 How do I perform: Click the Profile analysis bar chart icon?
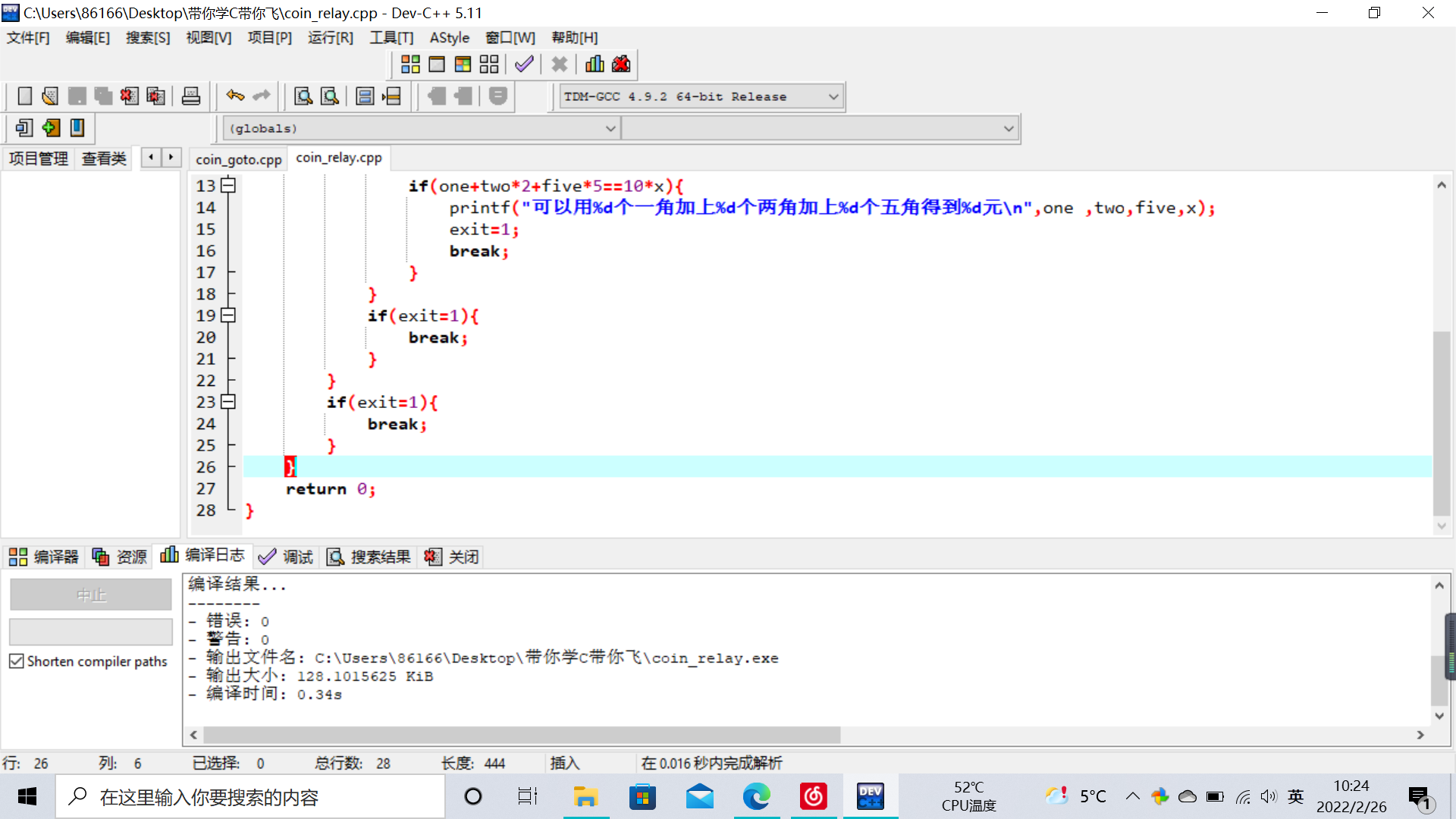point(595,64)
